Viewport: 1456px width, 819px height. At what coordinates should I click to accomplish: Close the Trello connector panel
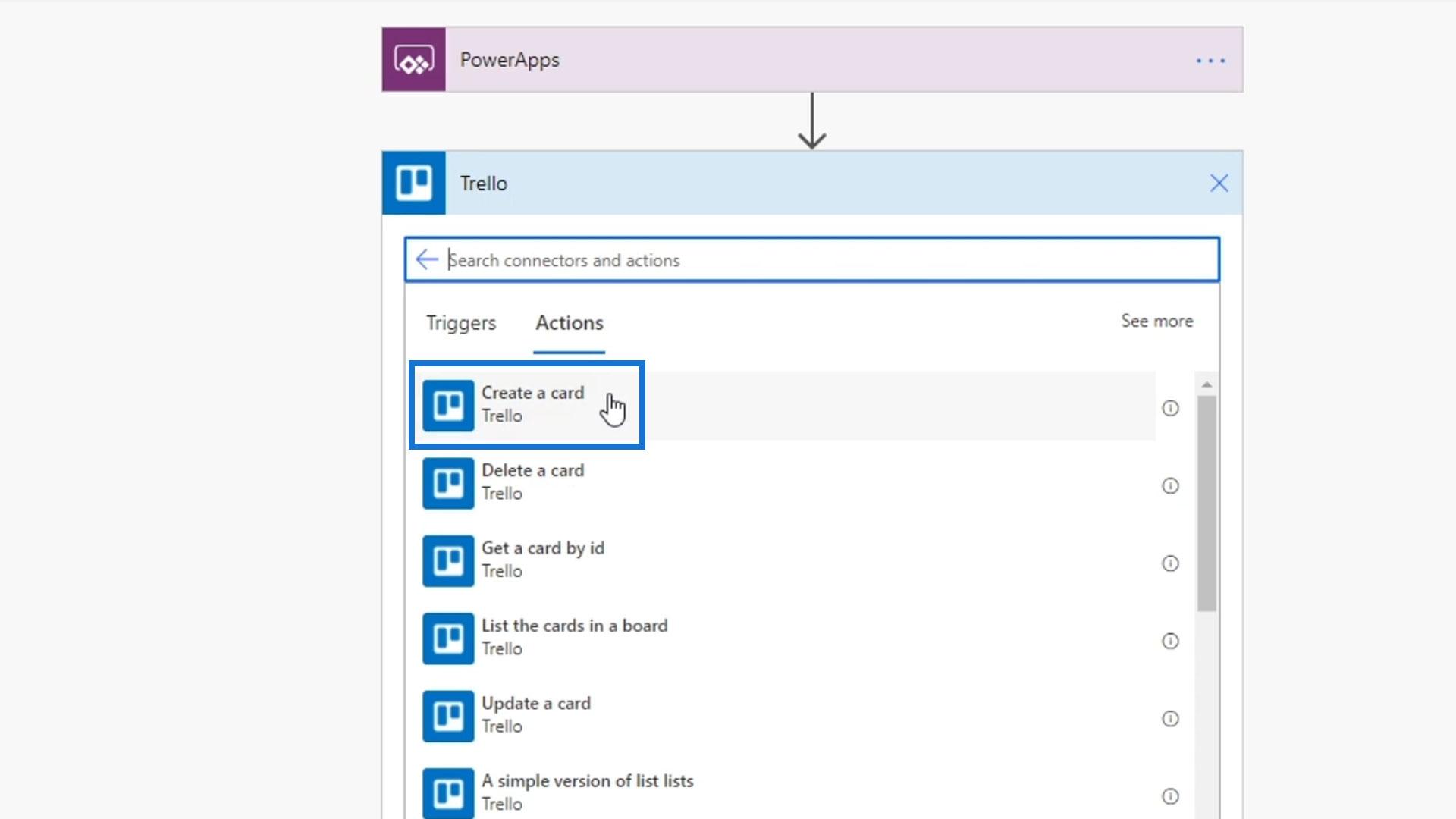pos(1219,183)
